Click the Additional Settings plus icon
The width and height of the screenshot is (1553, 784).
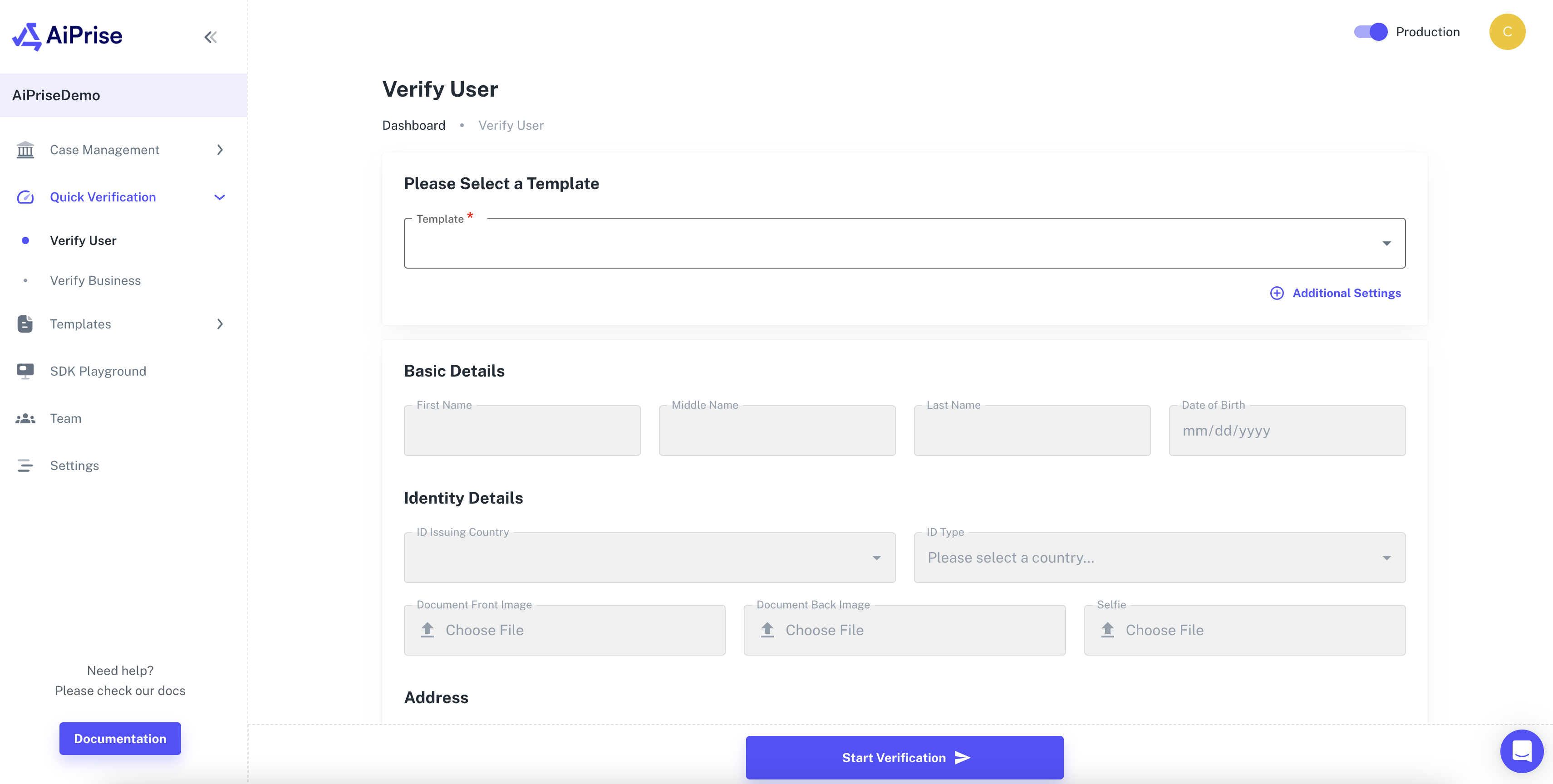point(1277,292)
